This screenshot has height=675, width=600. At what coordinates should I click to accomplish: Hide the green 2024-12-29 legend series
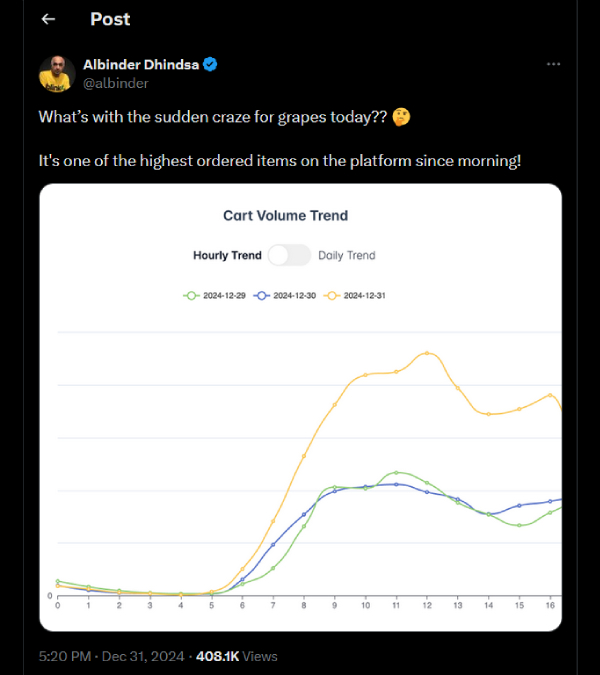point(213,296)
